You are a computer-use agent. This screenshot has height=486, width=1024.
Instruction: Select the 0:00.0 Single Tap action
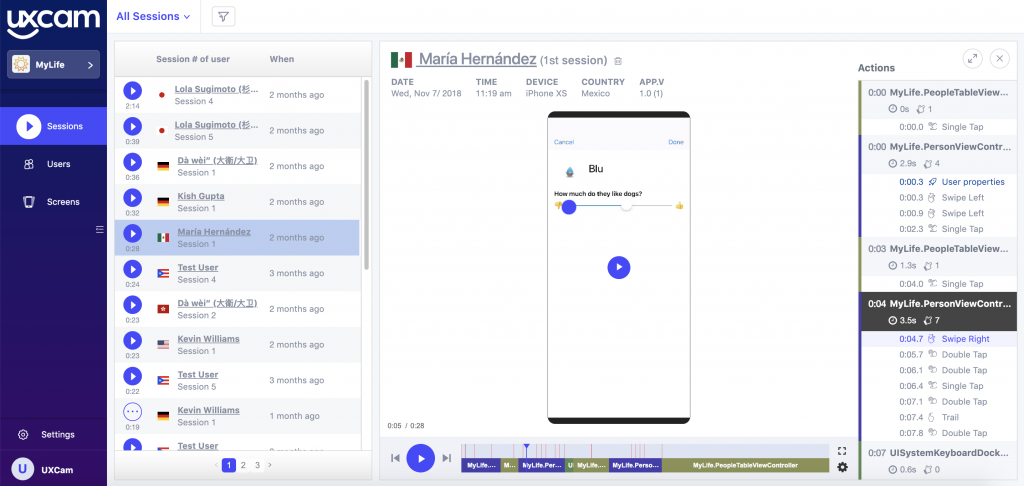938,127
